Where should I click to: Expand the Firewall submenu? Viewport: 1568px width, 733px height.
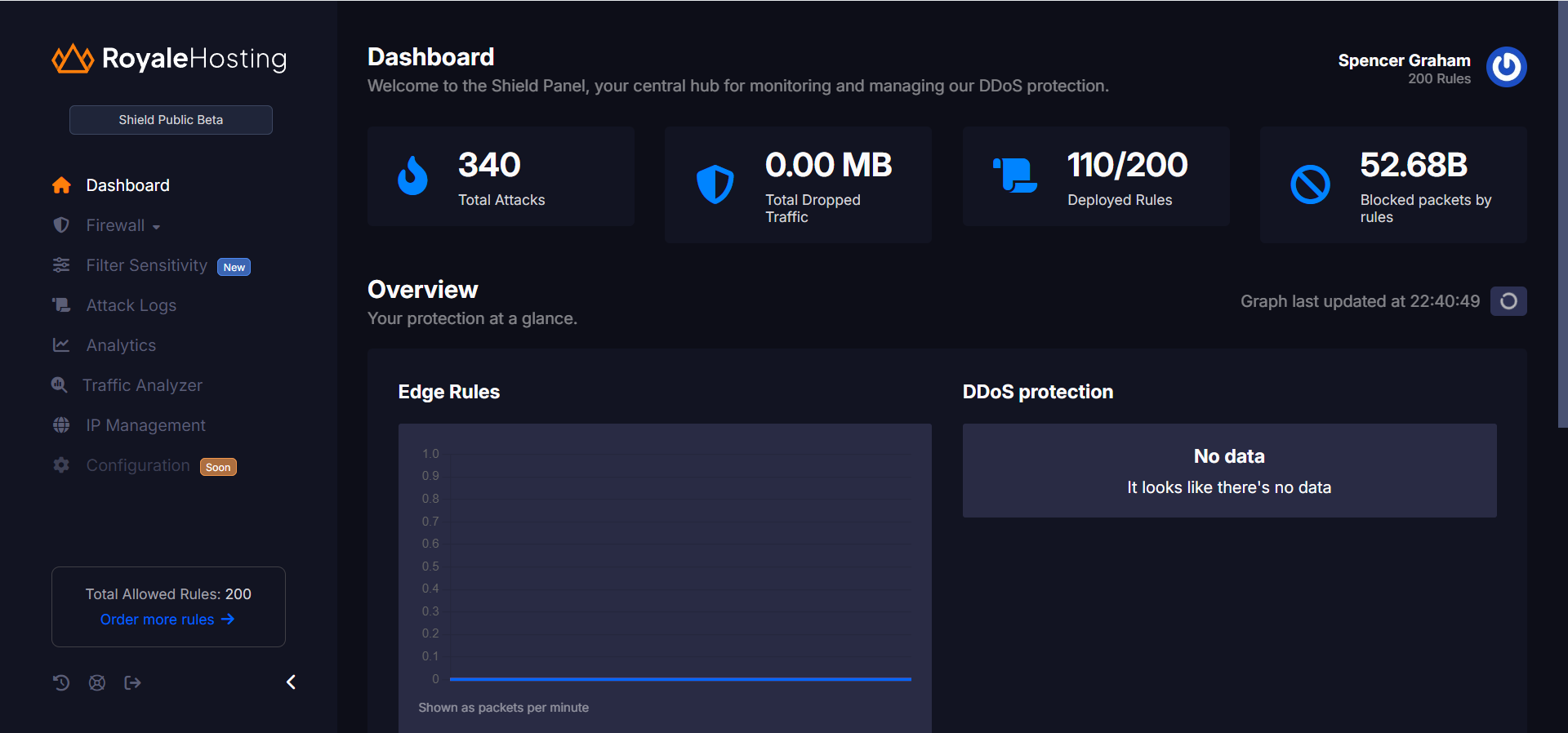tap(122, 225)
